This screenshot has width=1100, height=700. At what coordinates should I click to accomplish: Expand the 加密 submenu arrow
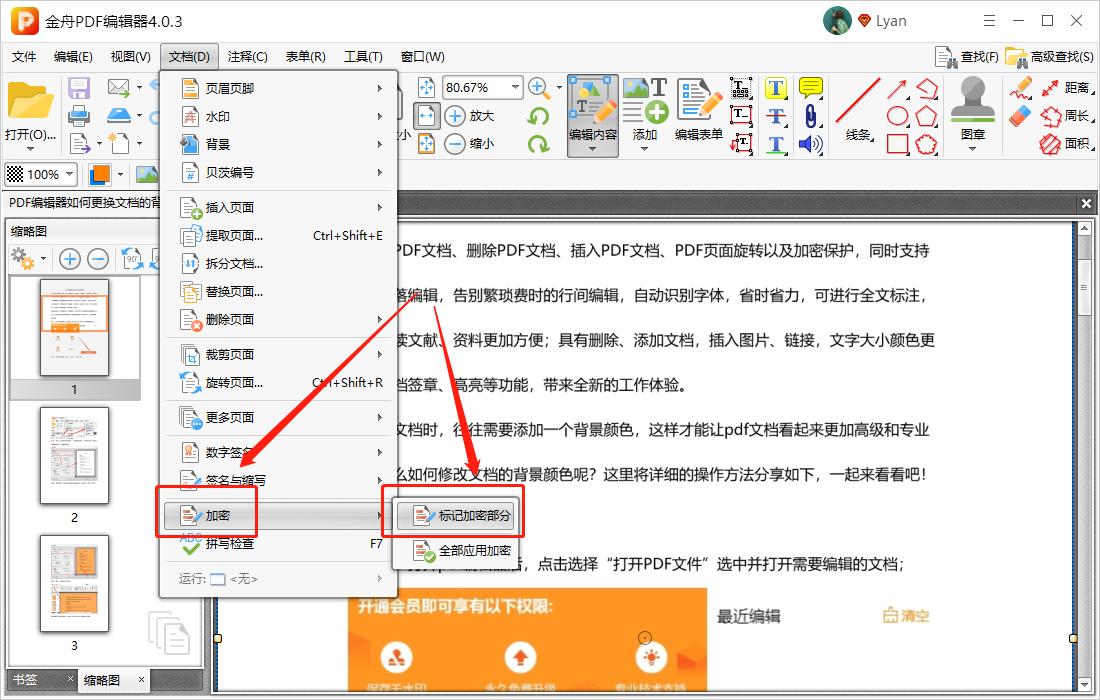(381, 514)
